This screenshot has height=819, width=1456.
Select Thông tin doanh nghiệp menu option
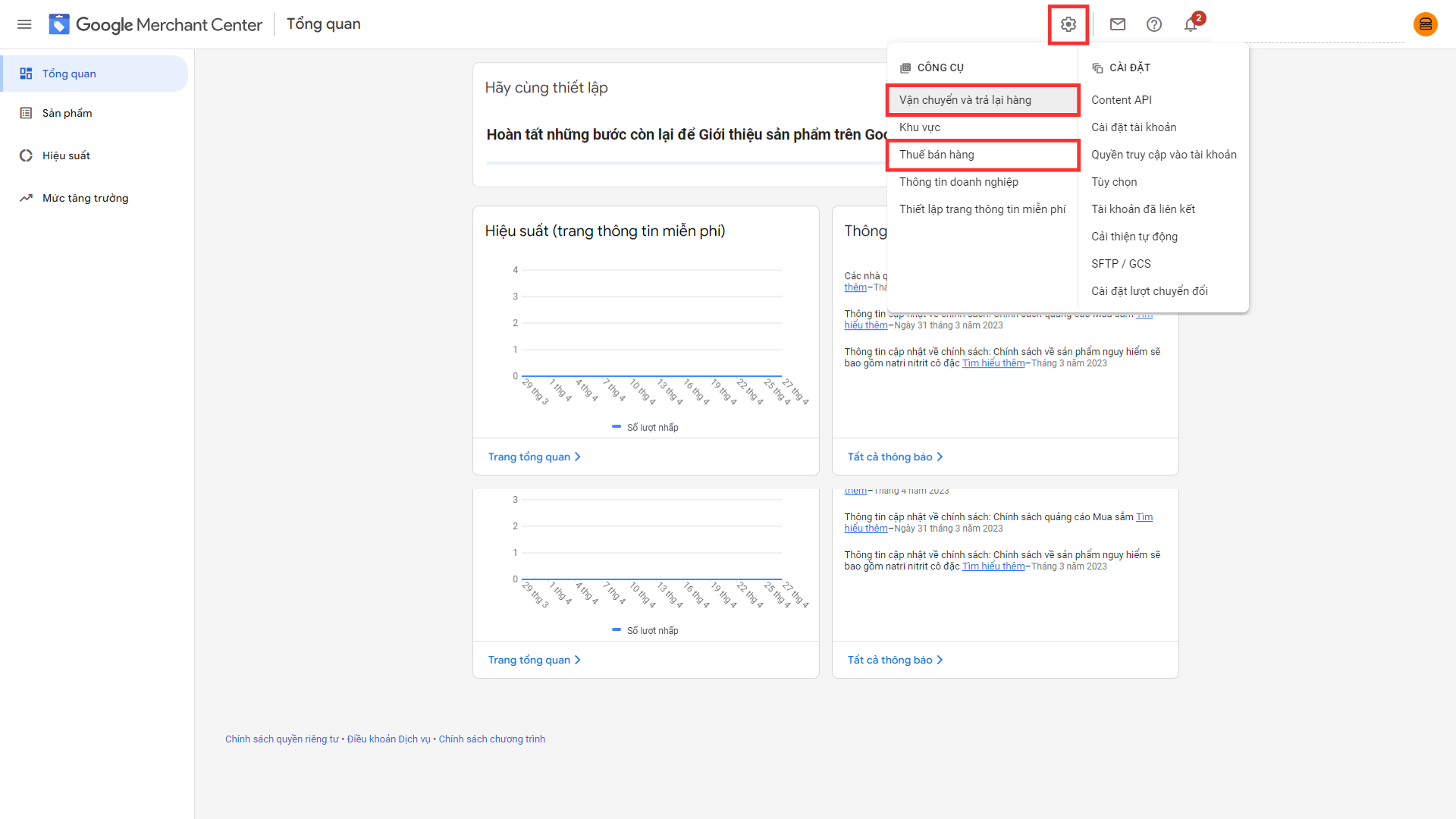[958, 181]
